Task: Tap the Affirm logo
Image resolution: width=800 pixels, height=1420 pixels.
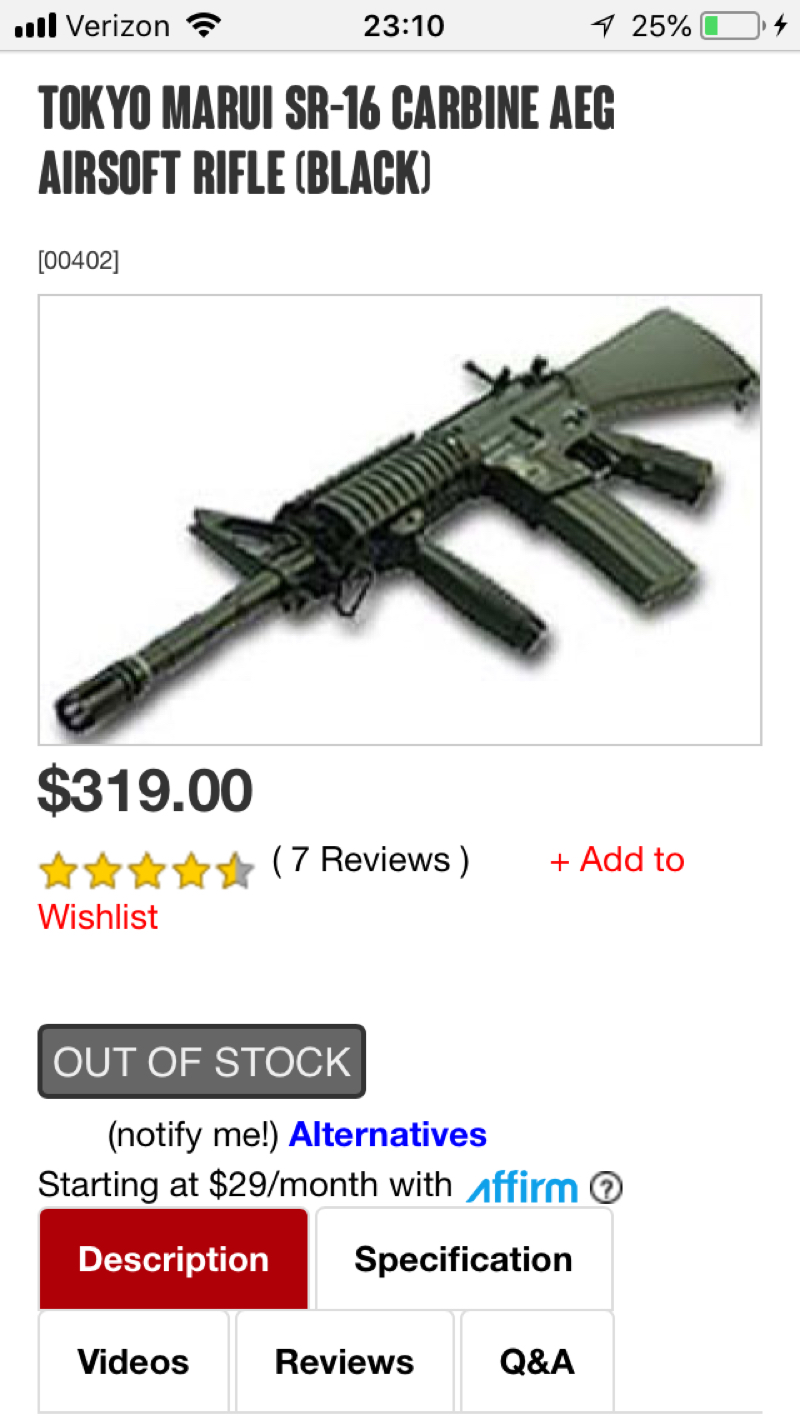Action: (522, 1186)
